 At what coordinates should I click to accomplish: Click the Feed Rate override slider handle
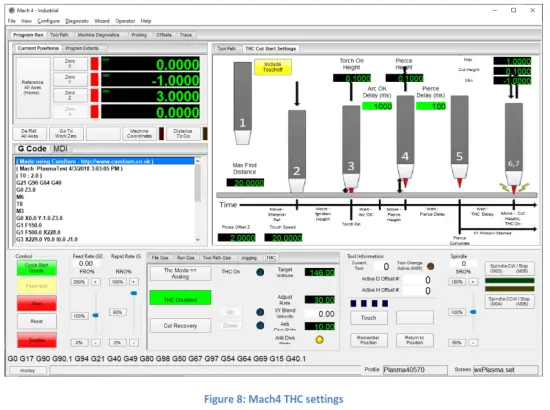pos(95,315)
